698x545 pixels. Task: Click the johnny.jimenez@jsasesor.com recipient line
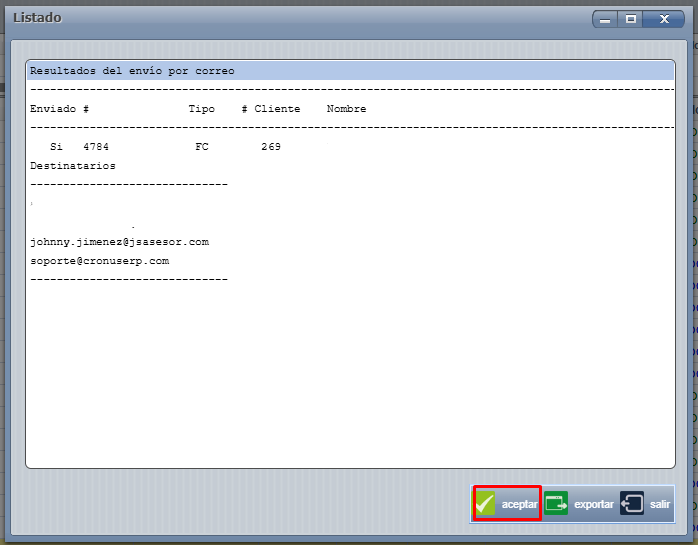119,242
